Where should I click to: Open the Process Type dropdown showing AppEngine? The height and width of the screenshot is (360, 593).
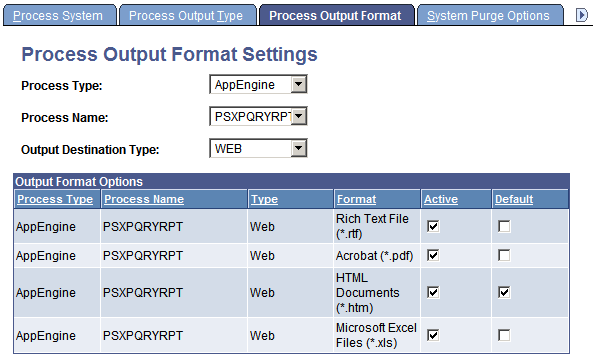[258, 84]
